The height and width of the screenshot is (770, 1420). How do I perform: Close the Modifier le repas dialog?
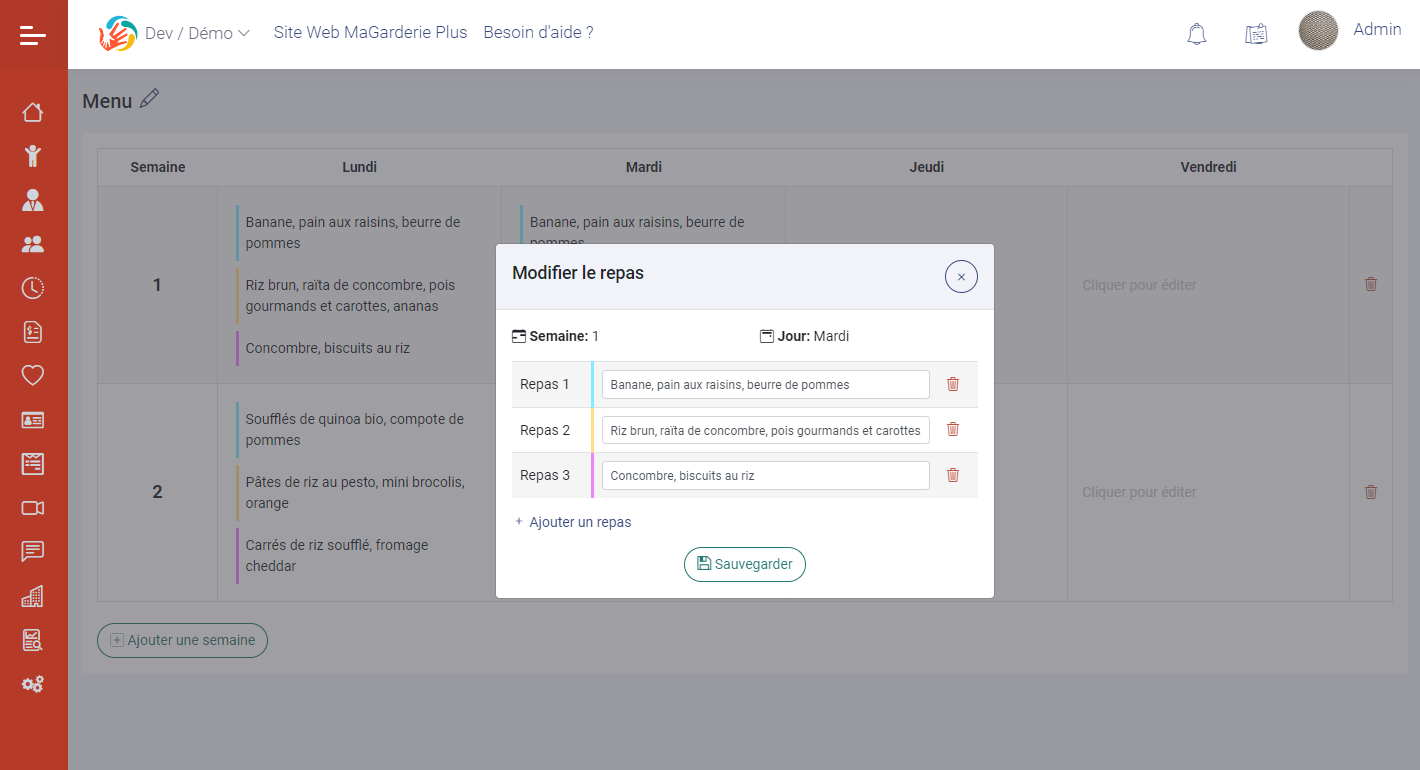[x=961, y=277]
